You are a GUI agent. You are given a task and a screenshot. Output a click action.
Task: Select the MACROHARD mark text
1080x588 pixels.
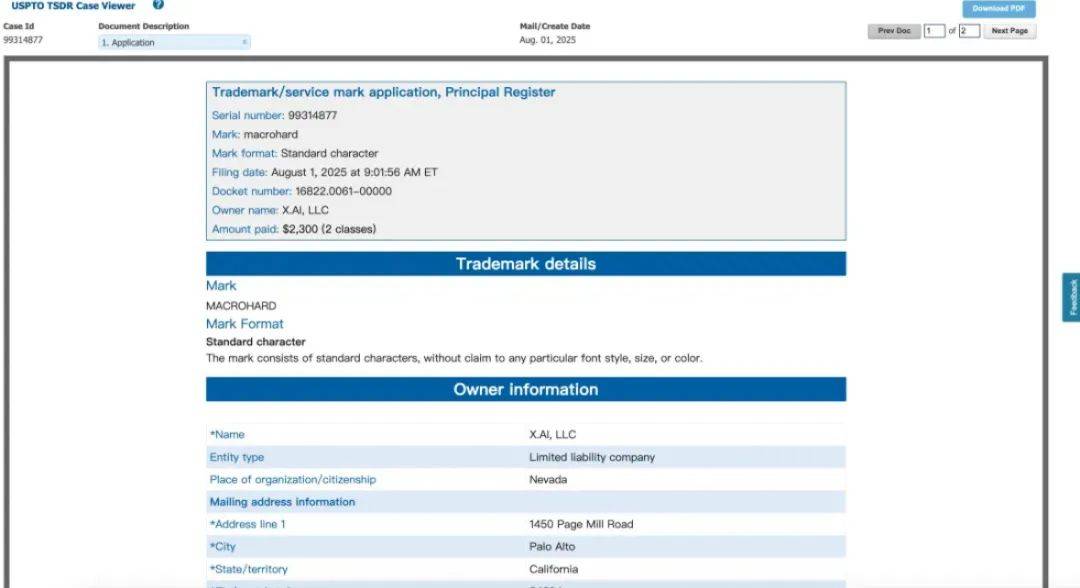pyautogui.click(x=241, y=306)
